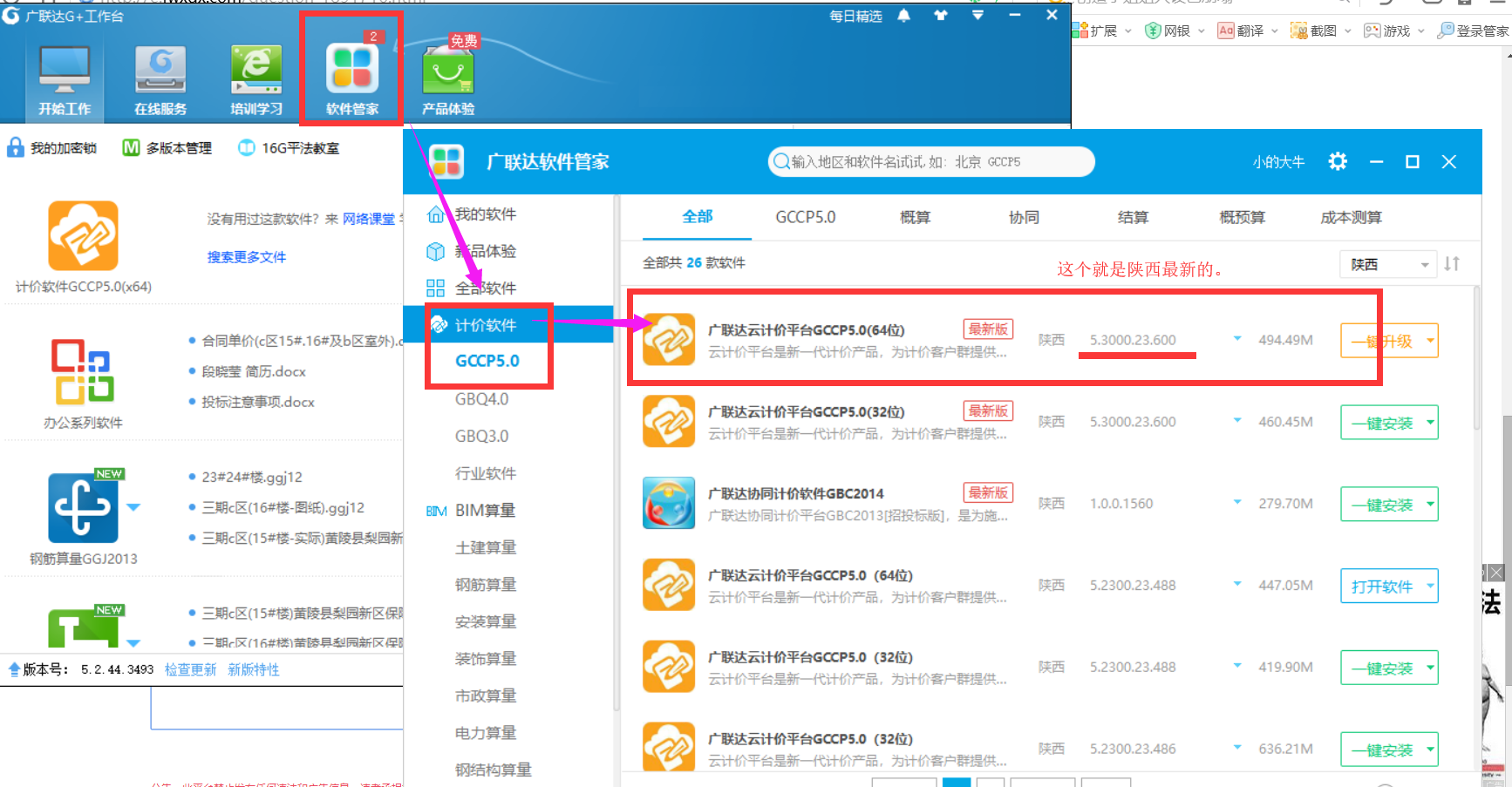
Task: Click 新版特性 link
Action: (x=254, y=669)
